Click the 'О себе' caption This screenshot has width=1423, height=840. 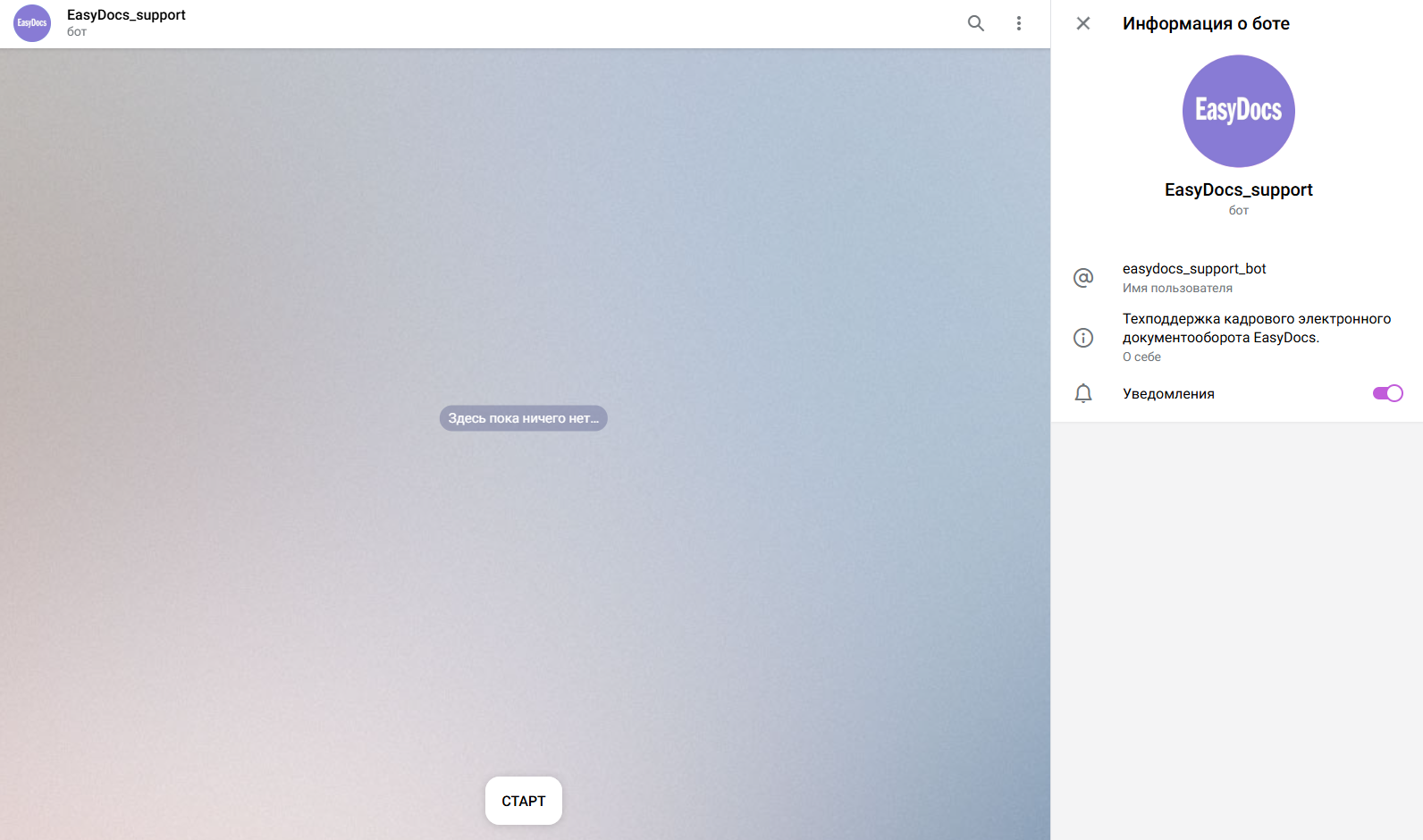pyautogui.click(x=1141, y=357)
